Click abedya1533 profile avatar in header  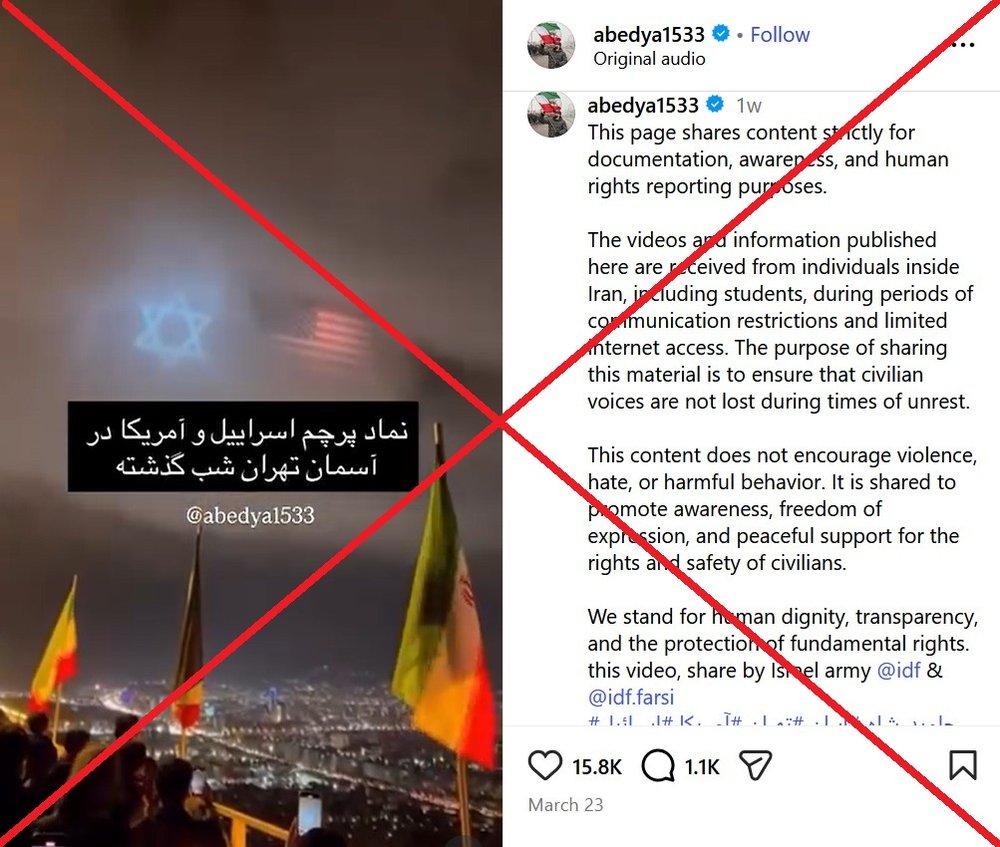pyautogui.click(x=551, y=45)
